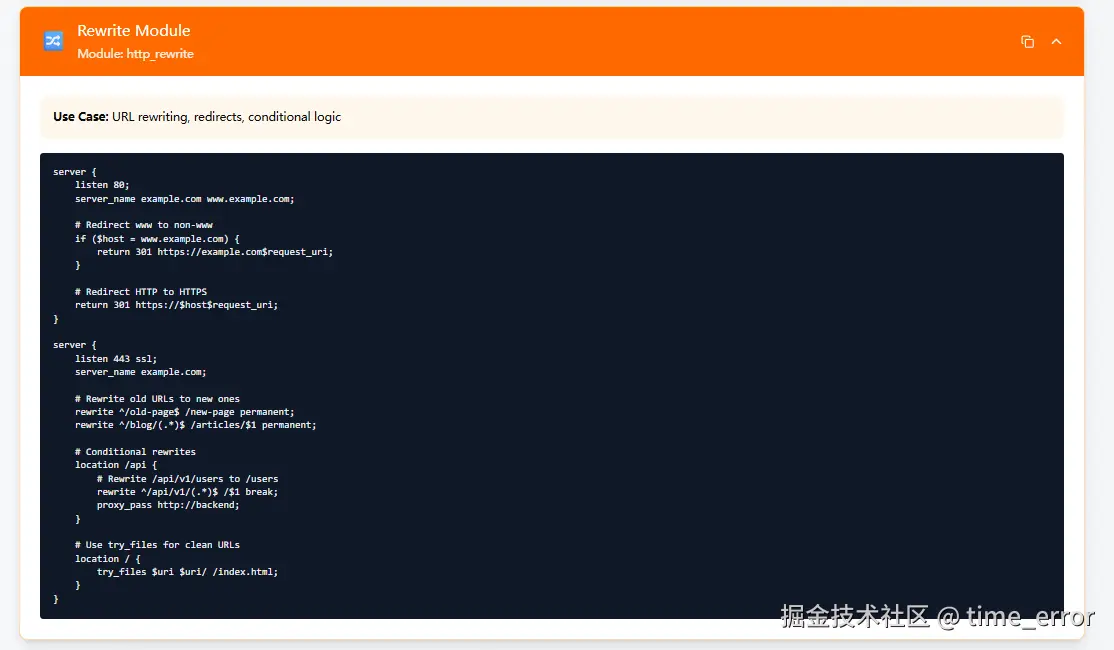Viewport: 1114px width, 650px height.
Task: Select the listen 80 directive line
Action: click(103, 184)
